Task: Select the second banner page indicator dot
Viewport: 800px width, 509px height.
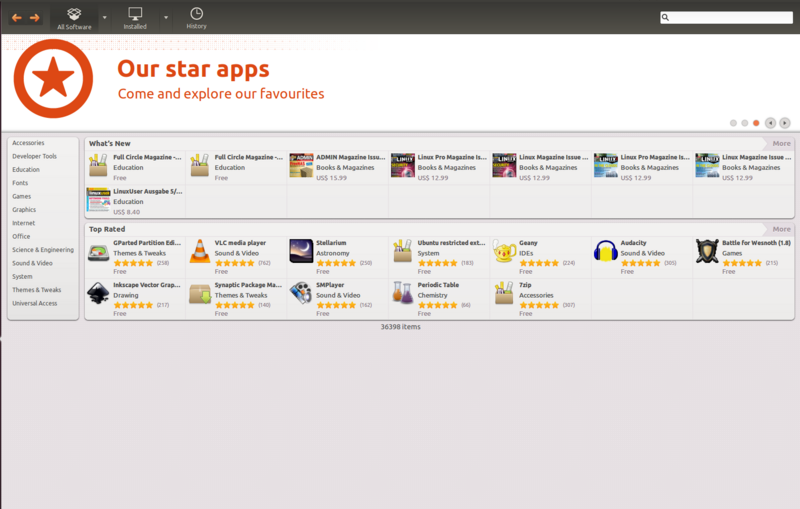Action: 745,123
